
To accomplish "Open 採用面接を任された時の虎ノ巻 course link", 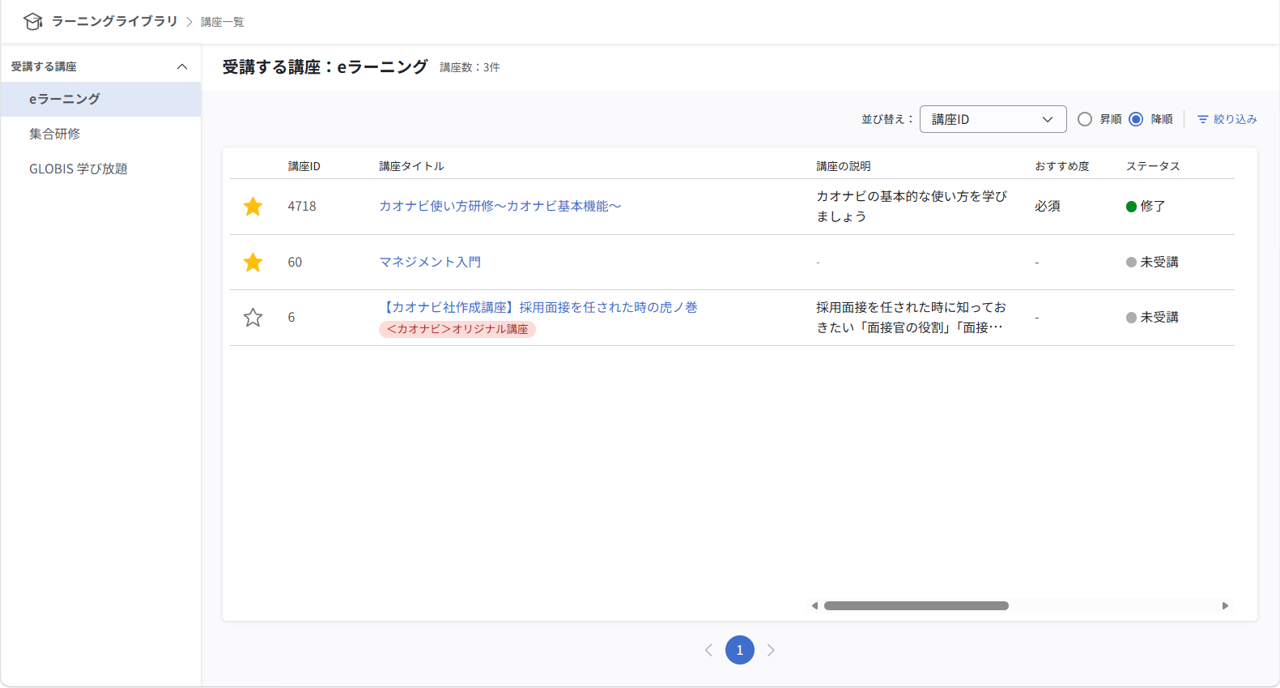I will [538, 307].
